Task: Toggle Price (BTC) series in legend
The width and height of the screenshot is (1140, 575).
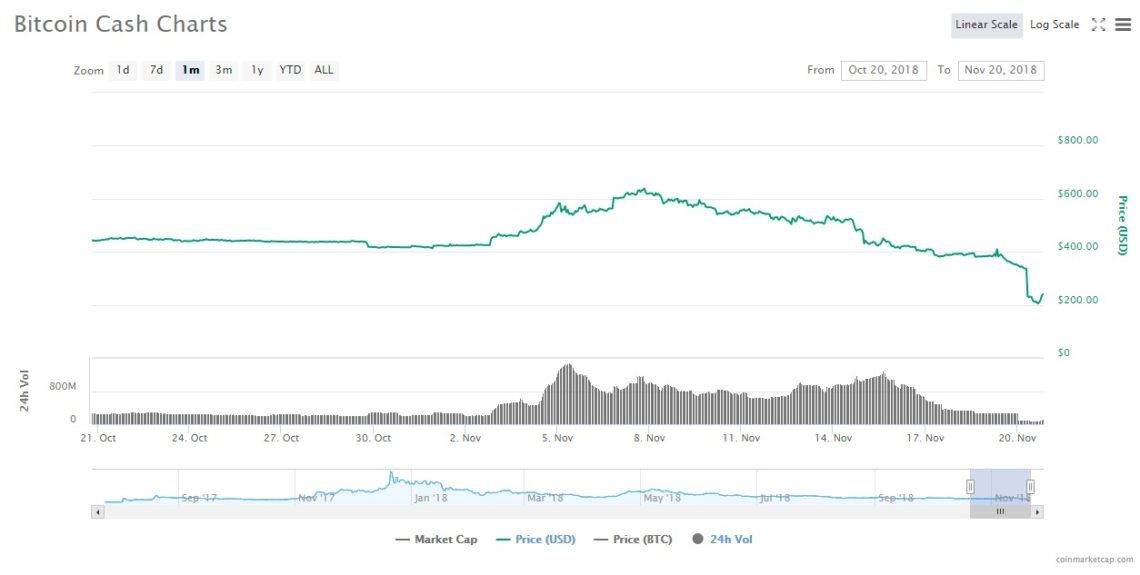Action: click(x=633, y=539)
